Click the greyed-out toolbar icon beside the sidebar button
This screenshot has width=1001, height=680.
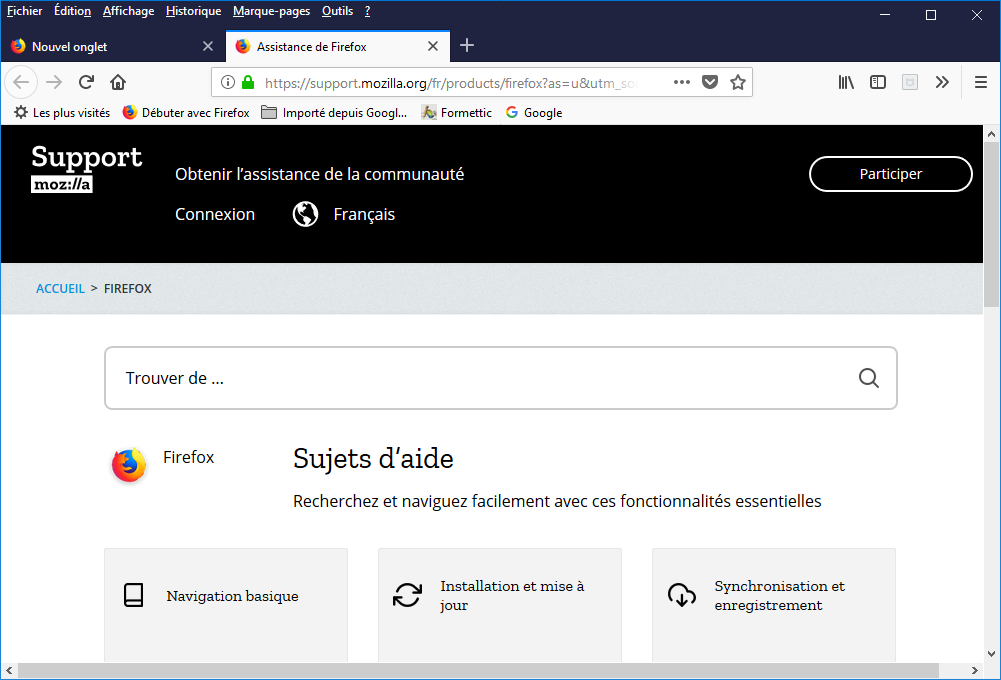(x=910, y=82)
